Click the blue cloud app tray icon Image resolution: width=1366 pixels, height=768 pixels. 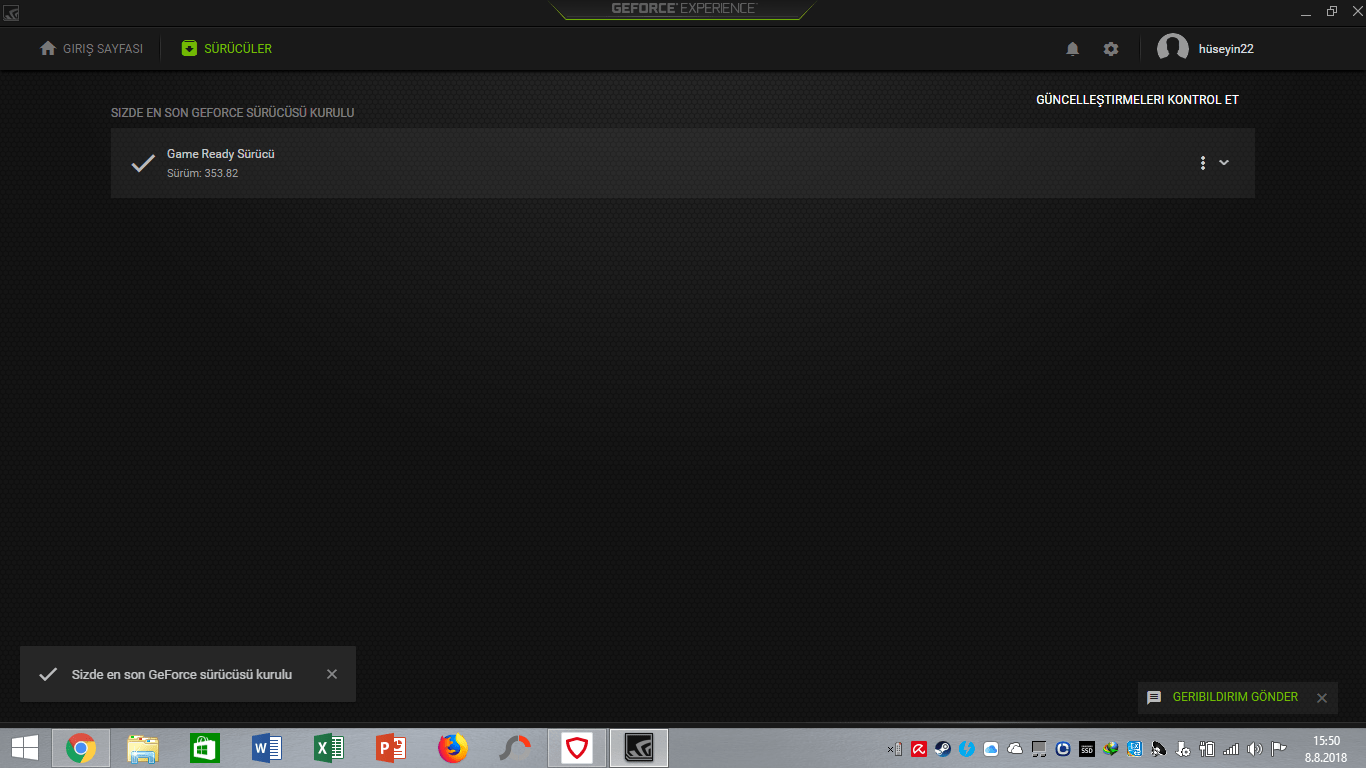click(991, 748)
